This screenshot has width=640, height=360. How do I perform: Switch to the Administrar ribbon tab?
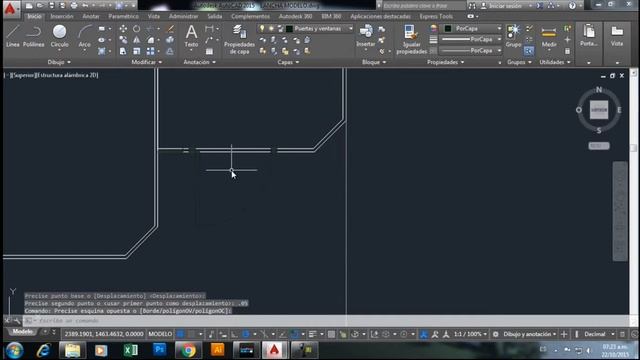(x=184, y=16)
